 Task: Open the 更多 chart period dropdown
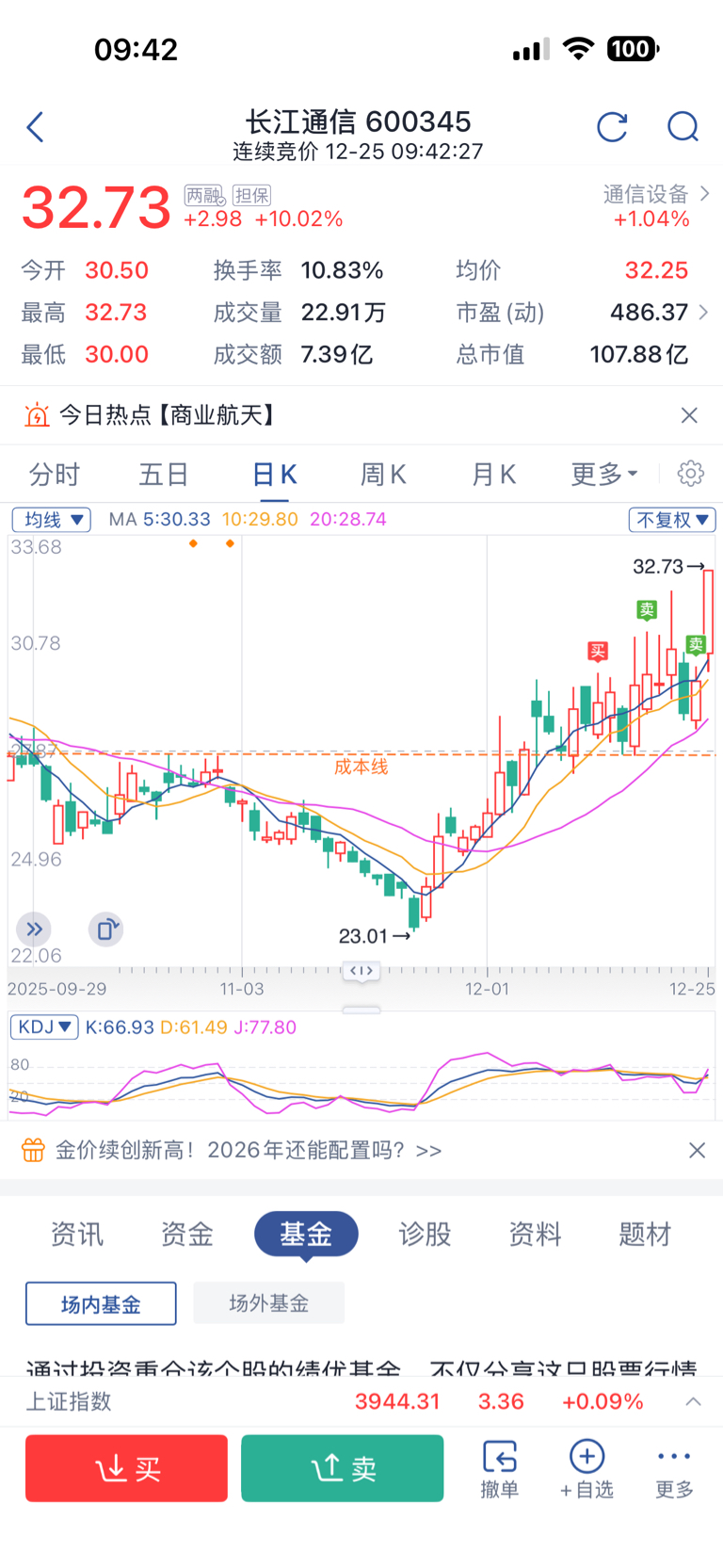[x=604, y=474]
